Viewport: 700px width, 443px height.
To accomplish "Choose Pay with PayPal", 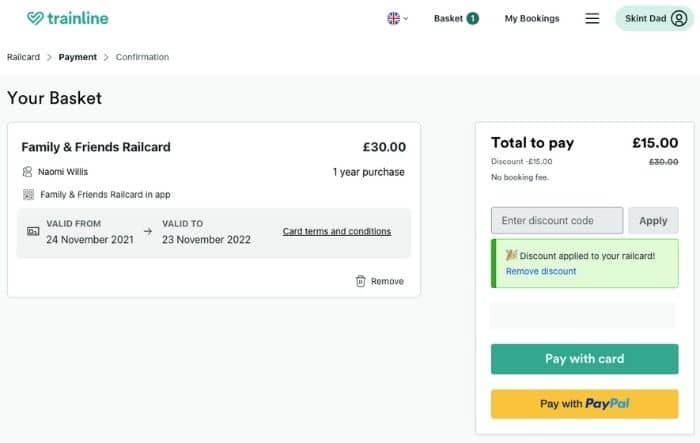I will pos(584,404).
